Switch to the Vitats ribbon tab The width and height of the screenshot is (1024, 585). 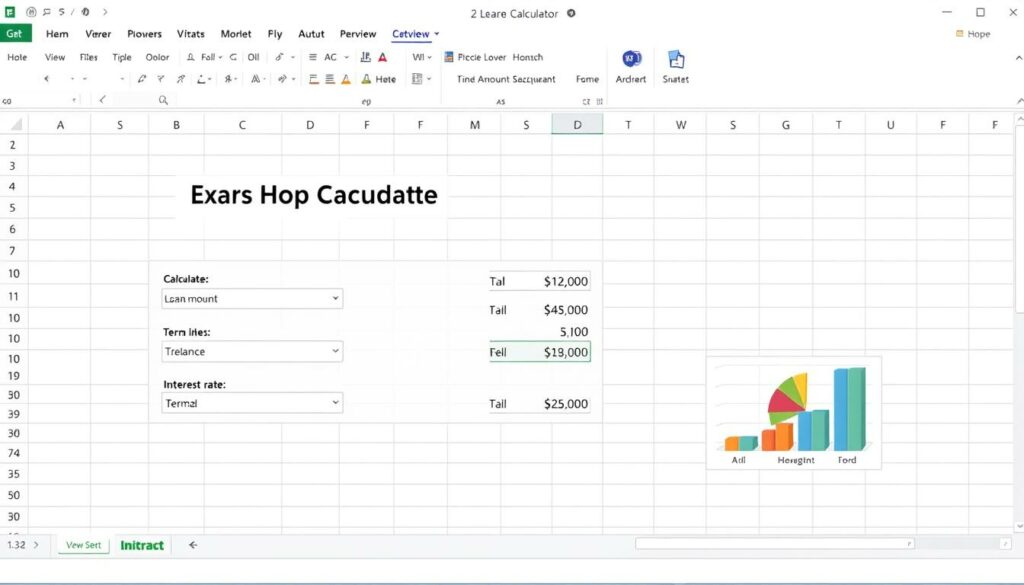(x=191, y=34)
